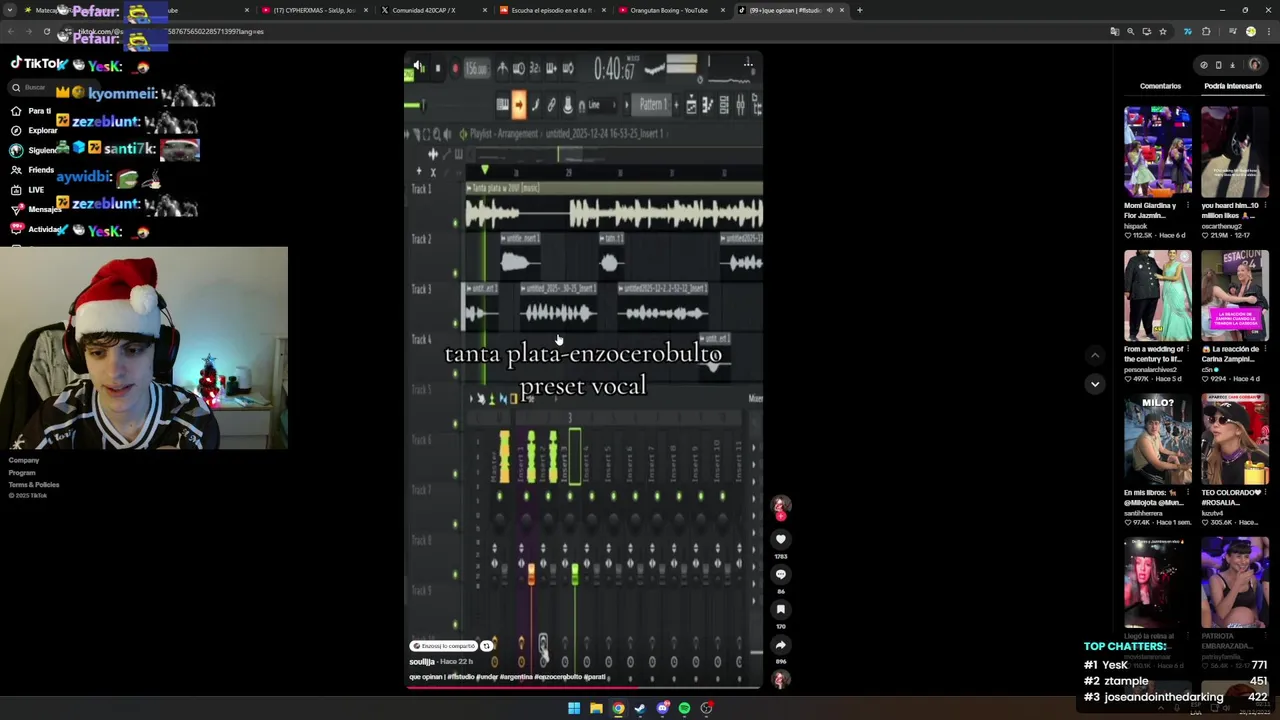Go to previous video with up arrow

point(1095,355)
